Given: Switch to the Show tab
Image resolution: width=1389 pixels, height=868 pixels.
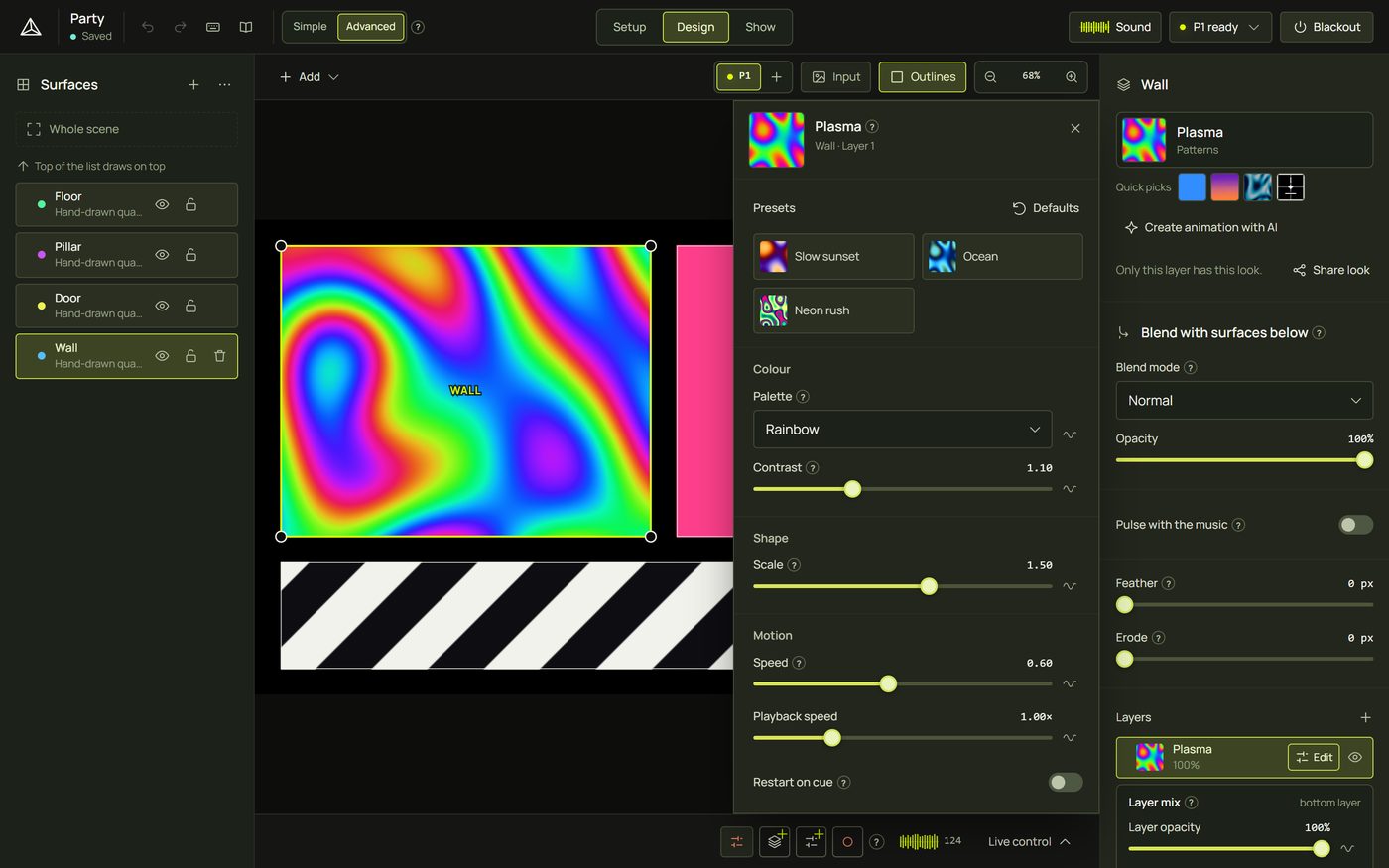Looking at the screenshot, I should point(760,27).
